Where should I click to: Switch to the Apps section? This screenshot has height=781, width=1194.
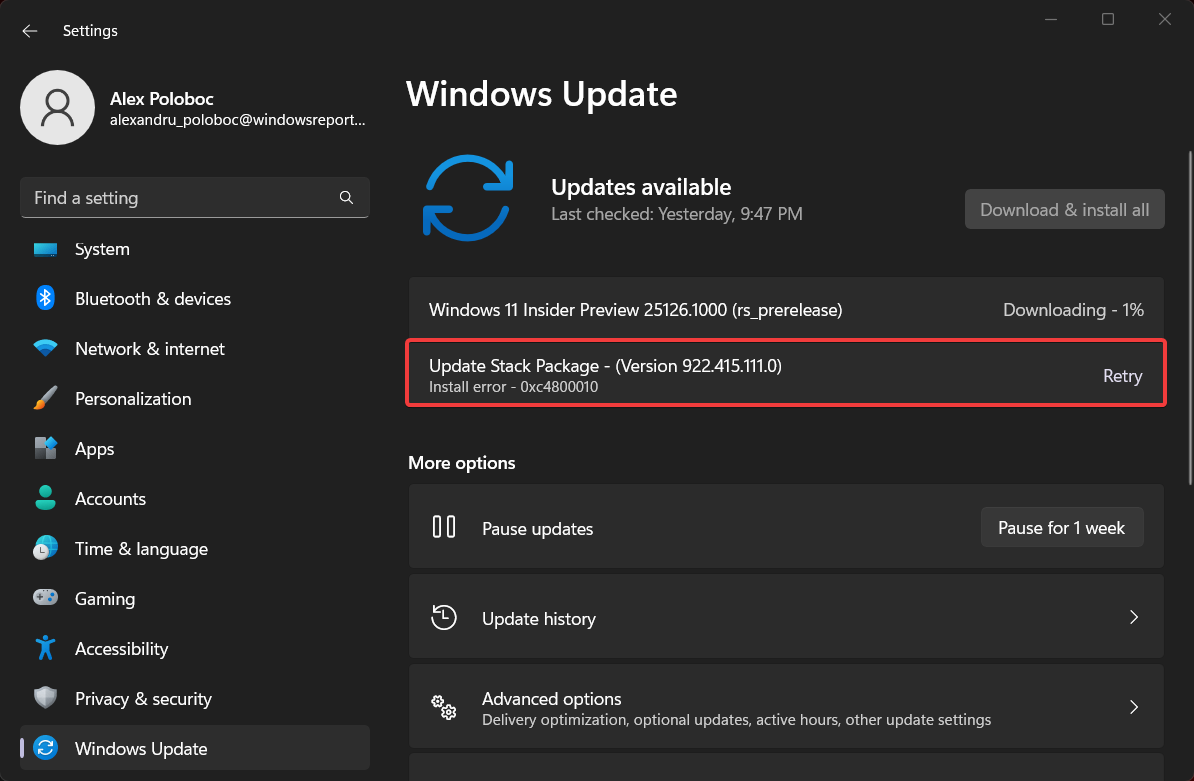click(x=94, y=448)
